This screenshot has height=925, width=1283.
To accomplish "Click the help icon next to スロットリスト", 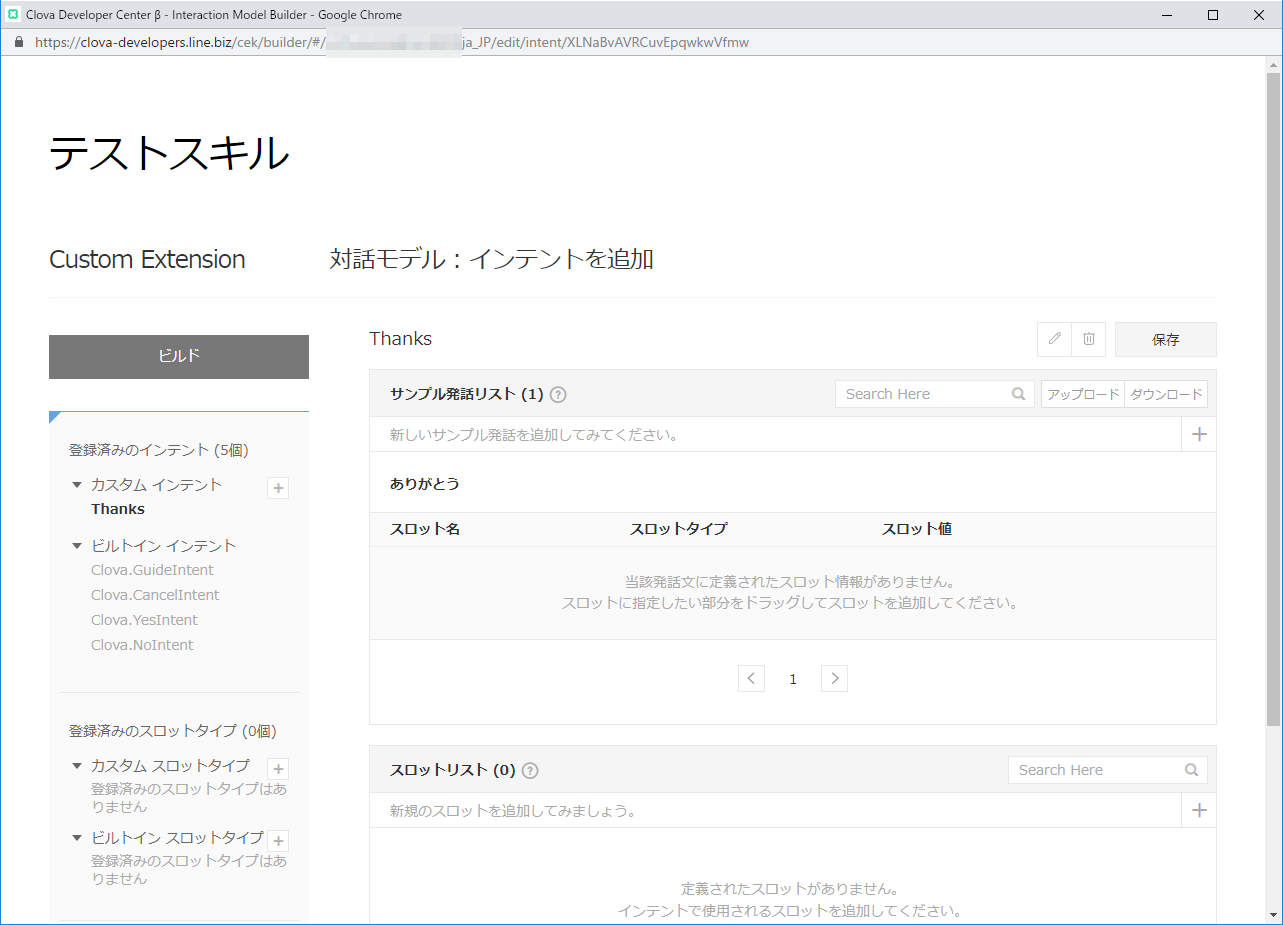I will click(x=530, y=770).
